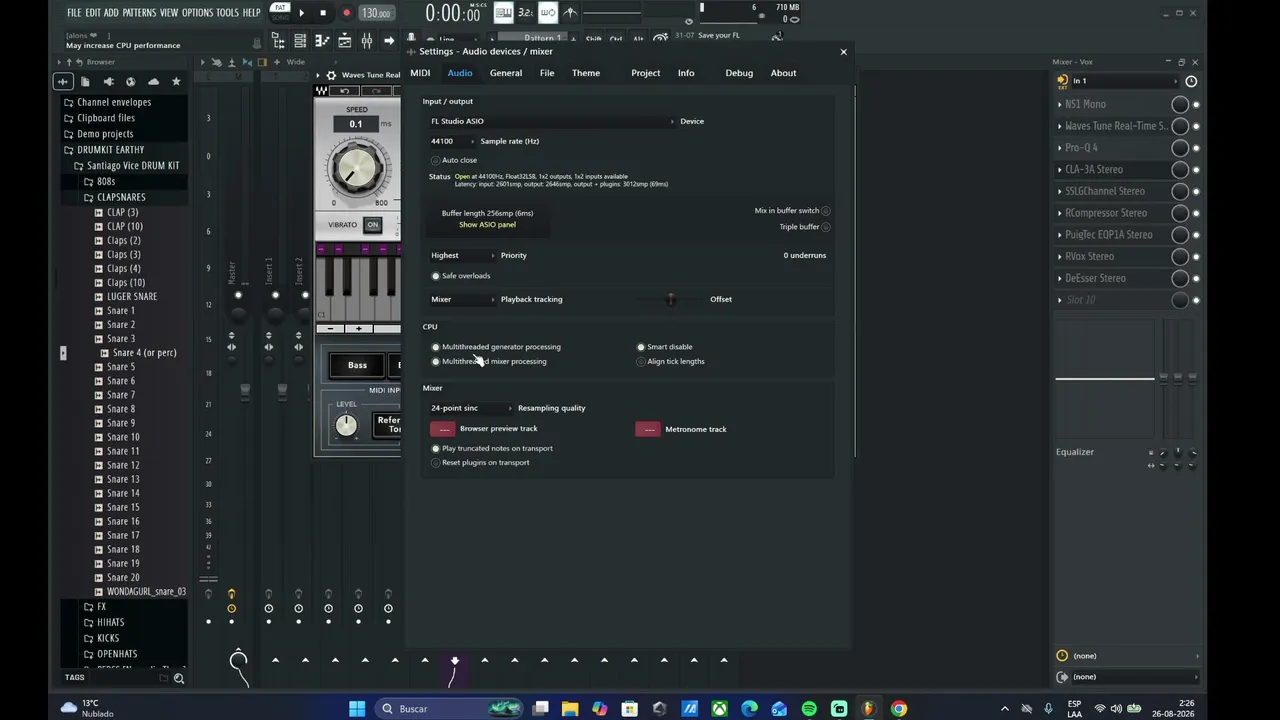The height and width of the screenshot is (720, 1280).
Task: Open Google Chrome from the taskbar
Action: [899, 709]
